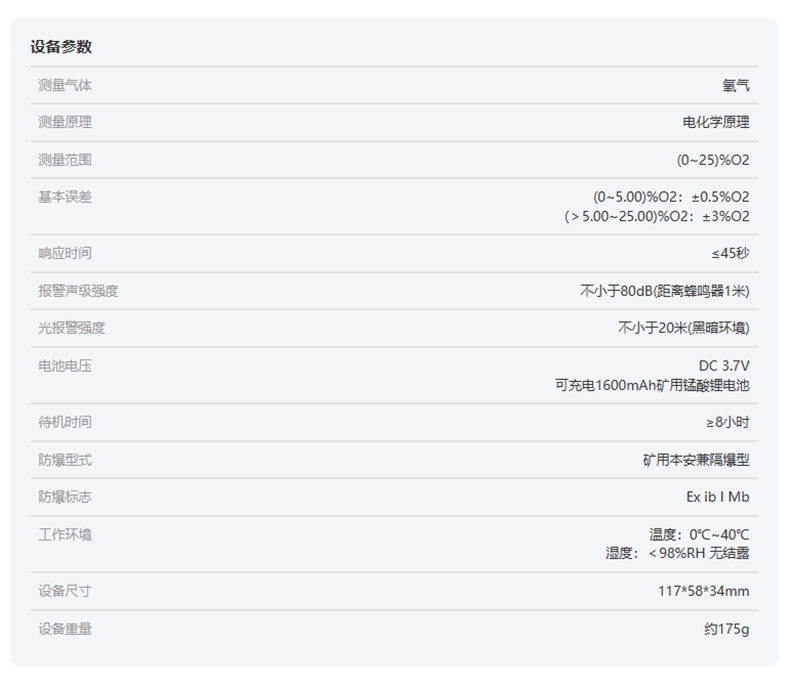Click the 设备参数 heading

(x=61, y=47)
